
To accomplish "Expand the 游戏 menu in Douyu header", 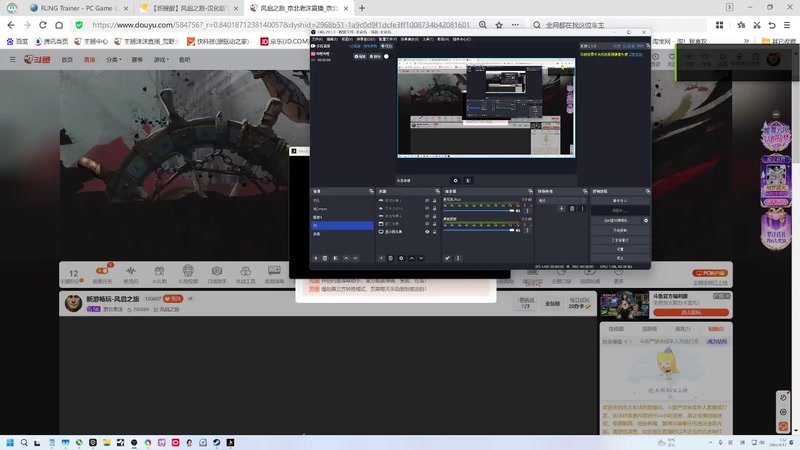I will (161, 60).
